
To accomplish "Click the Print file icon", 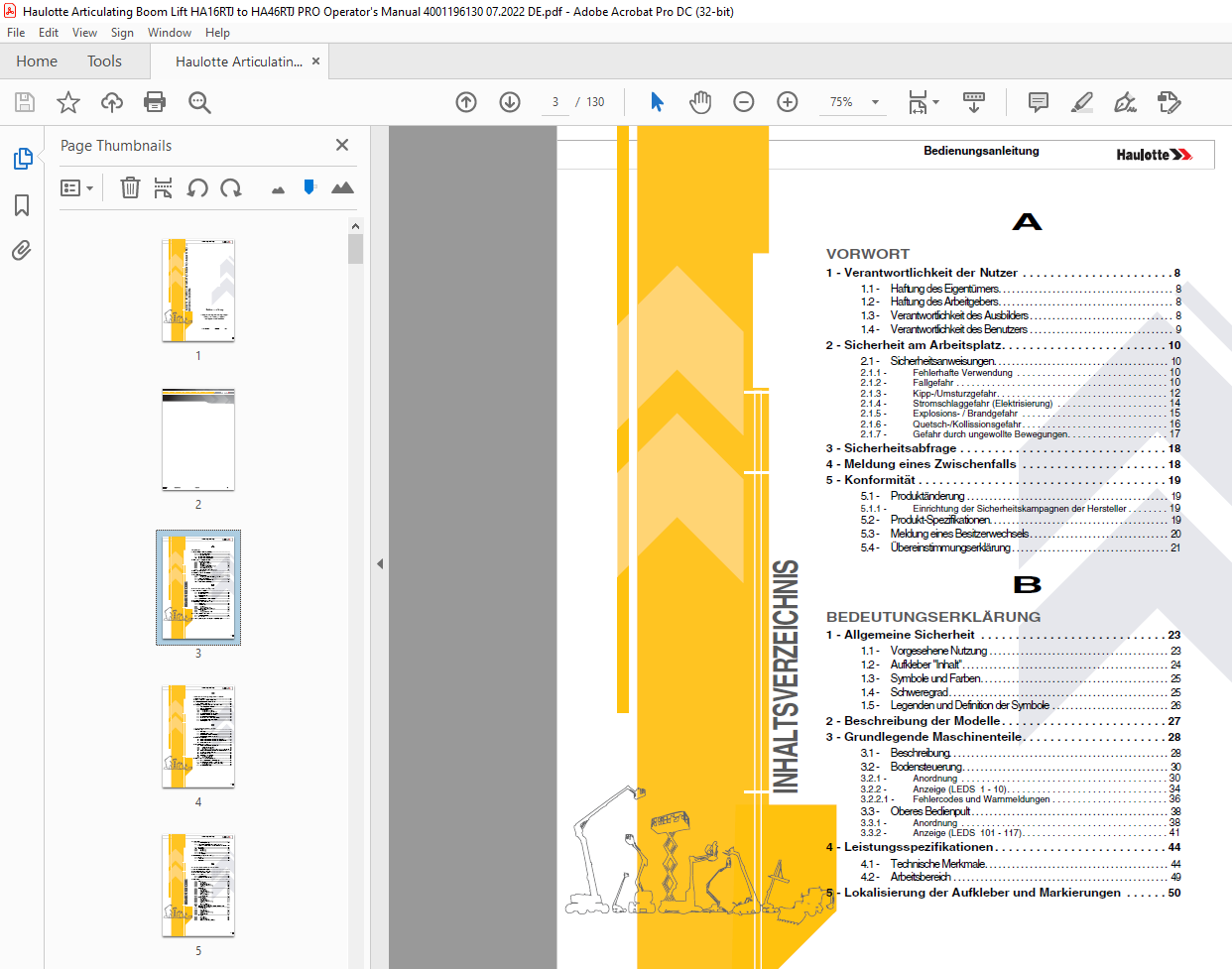I will tap(155, 102).
